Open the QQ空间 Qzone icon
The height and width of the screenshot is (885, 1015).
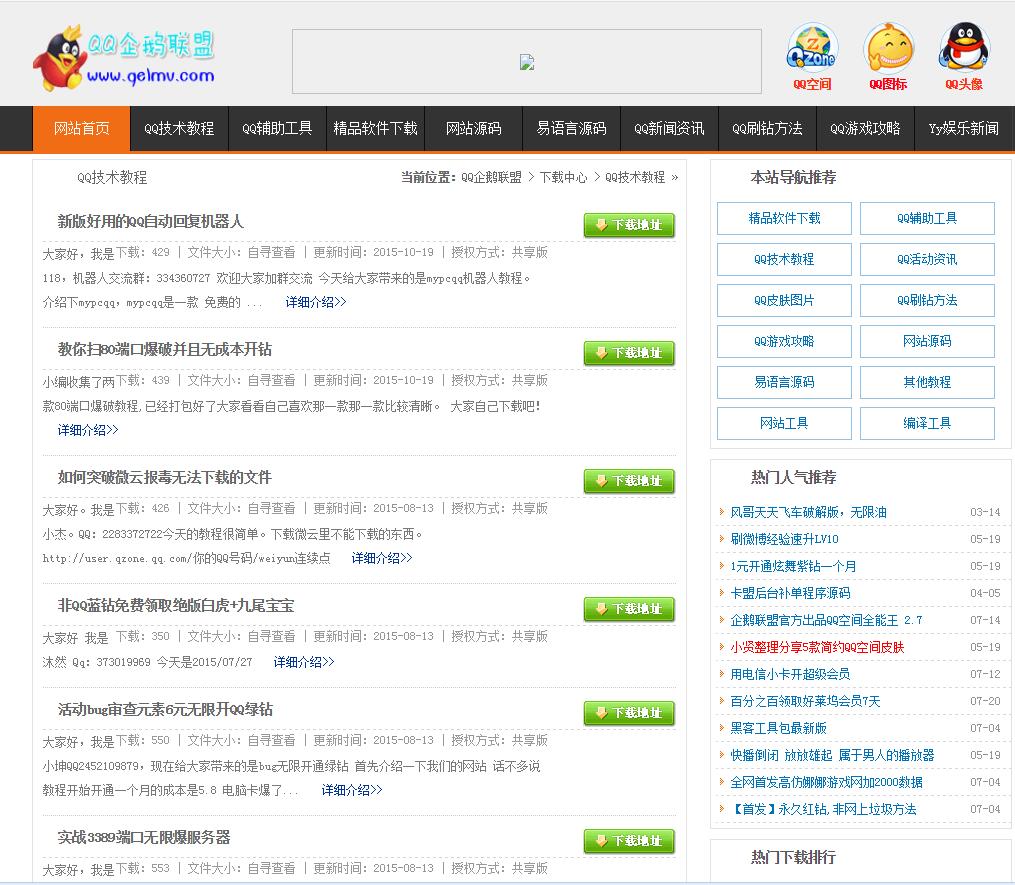point(812,57)
